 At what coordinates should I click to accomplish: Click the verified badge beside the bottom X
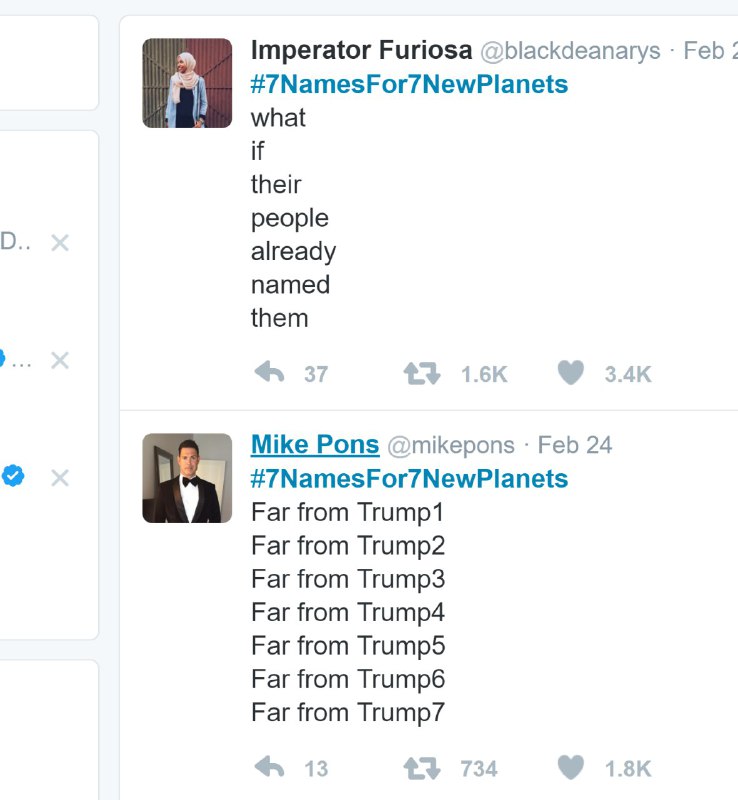coord(13,476)
